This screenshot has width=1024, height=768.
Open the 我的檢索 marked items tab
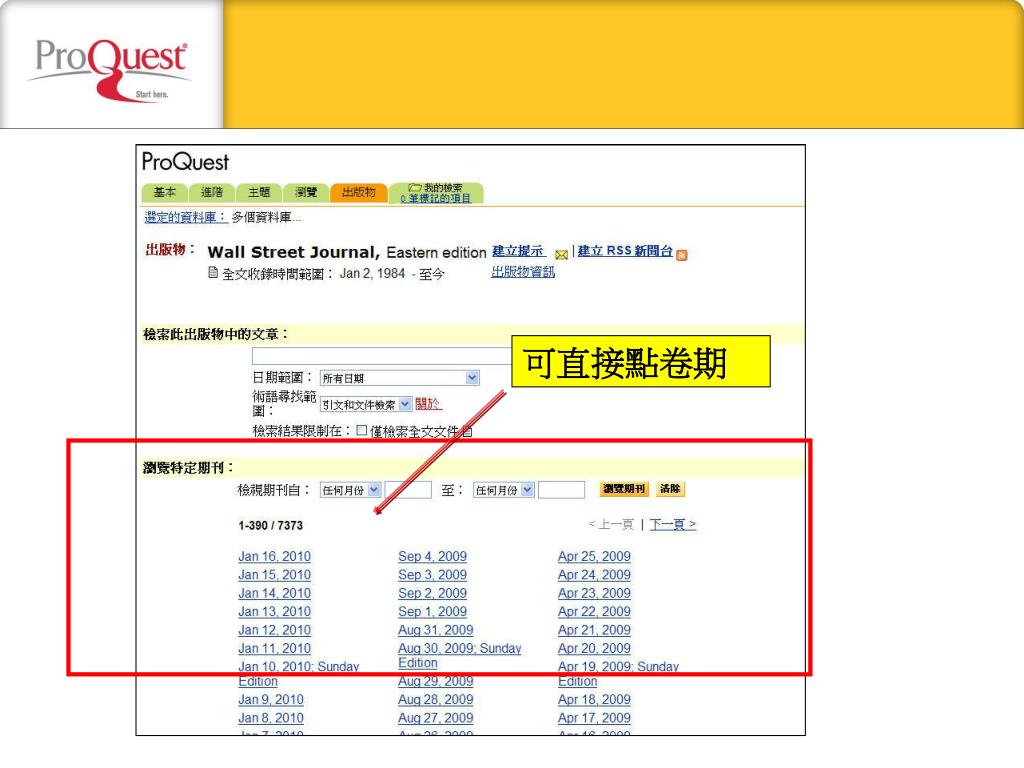(x=436, y=193)
